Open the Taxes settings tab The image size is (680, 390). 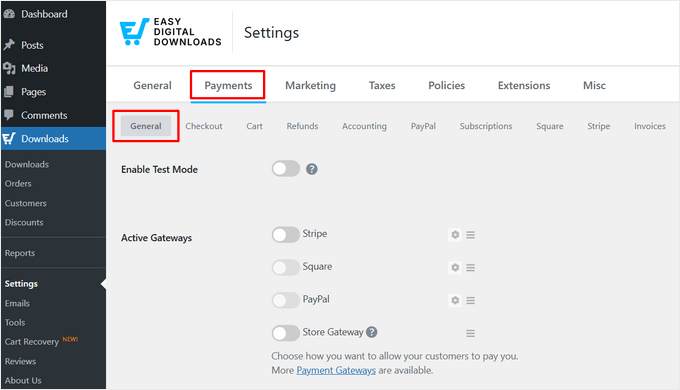[x=382, y=85]
